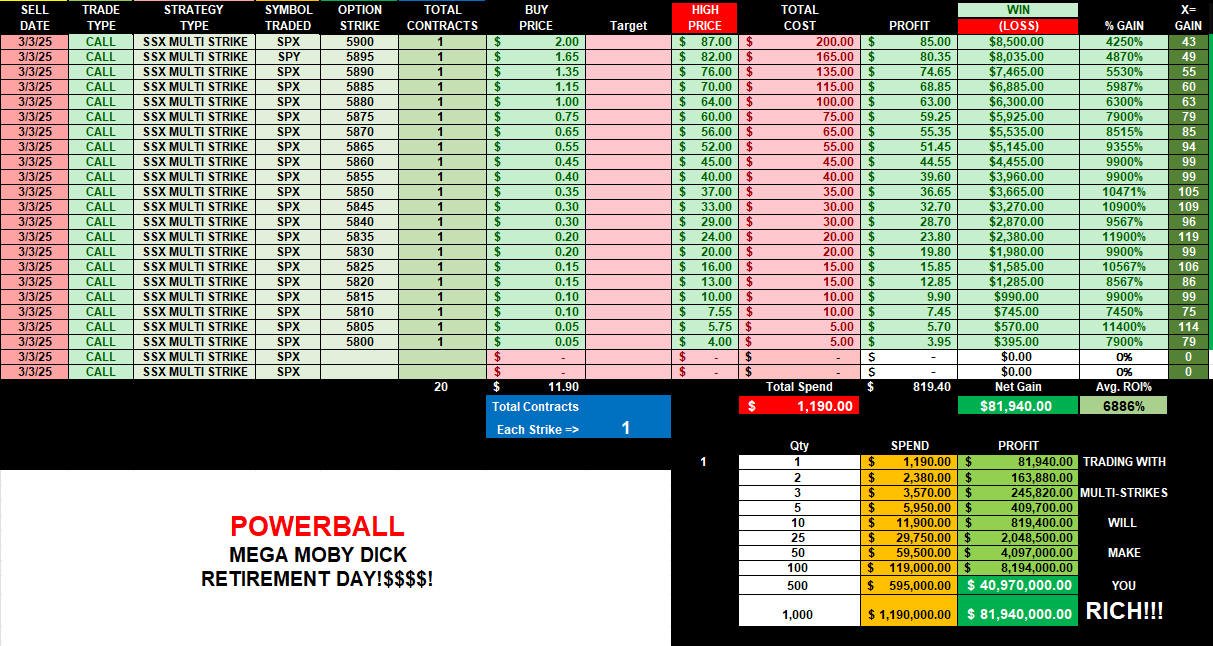Select the $40,970,000.00 profit cell

[1018, 585]
